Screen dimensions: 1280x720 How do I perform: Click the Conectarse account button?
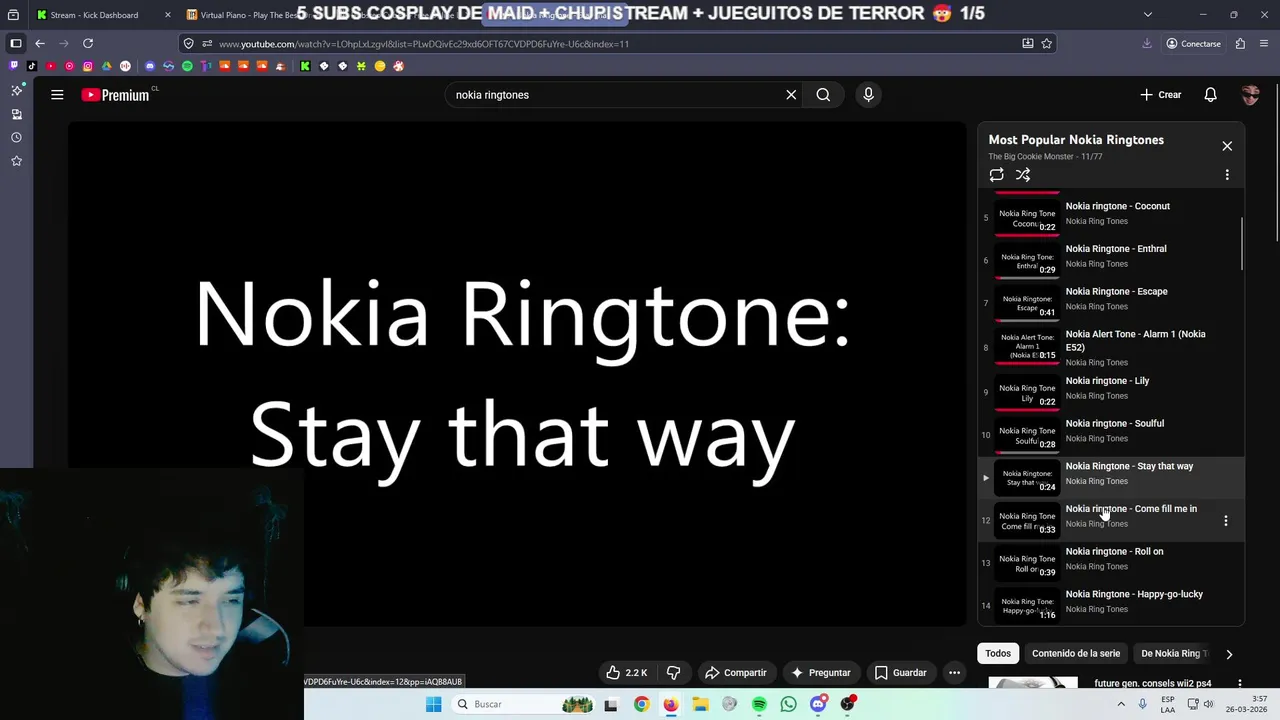point(1194,44)
